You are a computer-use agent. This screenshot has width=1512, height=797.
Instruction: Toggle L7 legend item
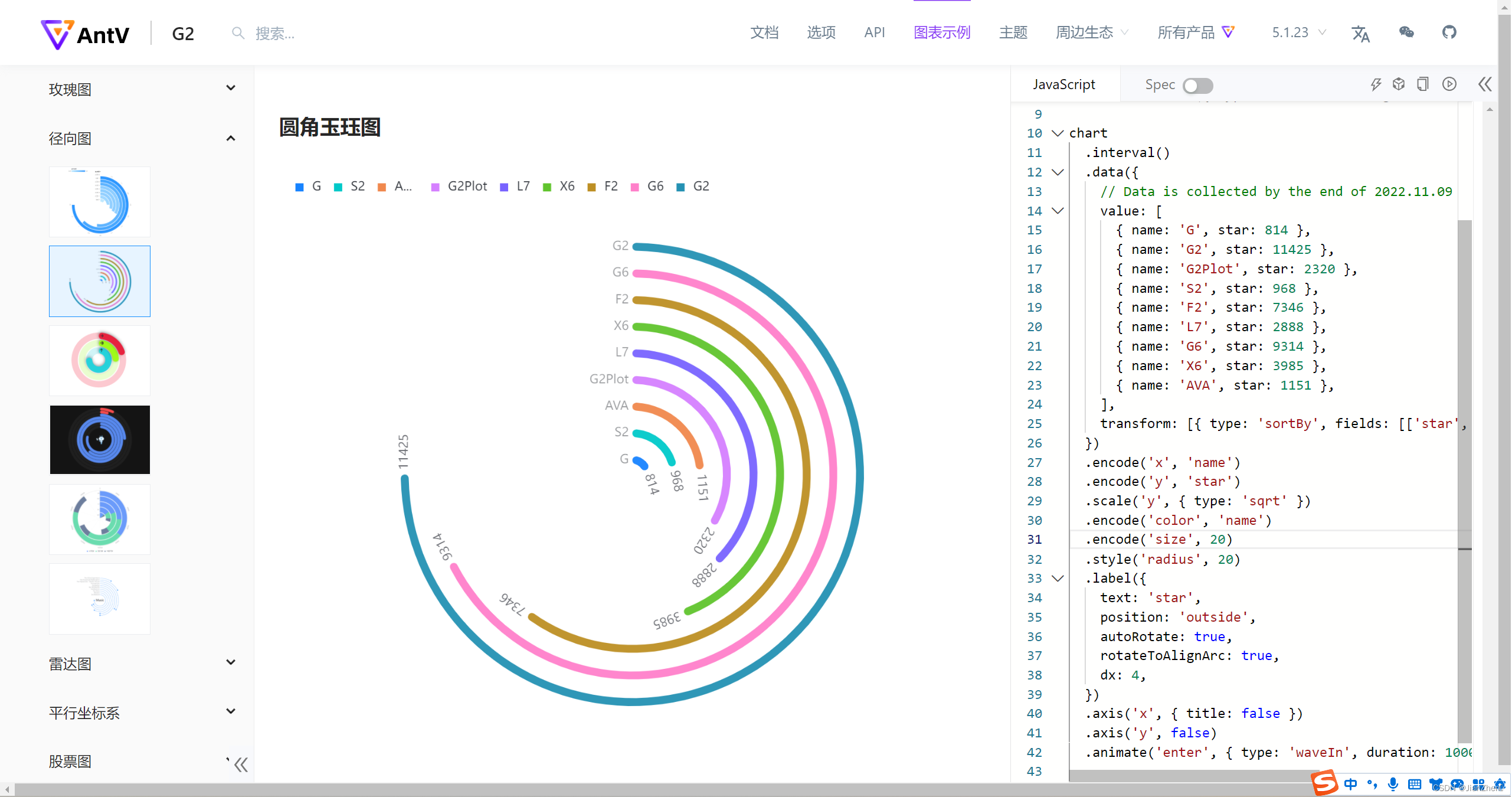tap(515, 187)
